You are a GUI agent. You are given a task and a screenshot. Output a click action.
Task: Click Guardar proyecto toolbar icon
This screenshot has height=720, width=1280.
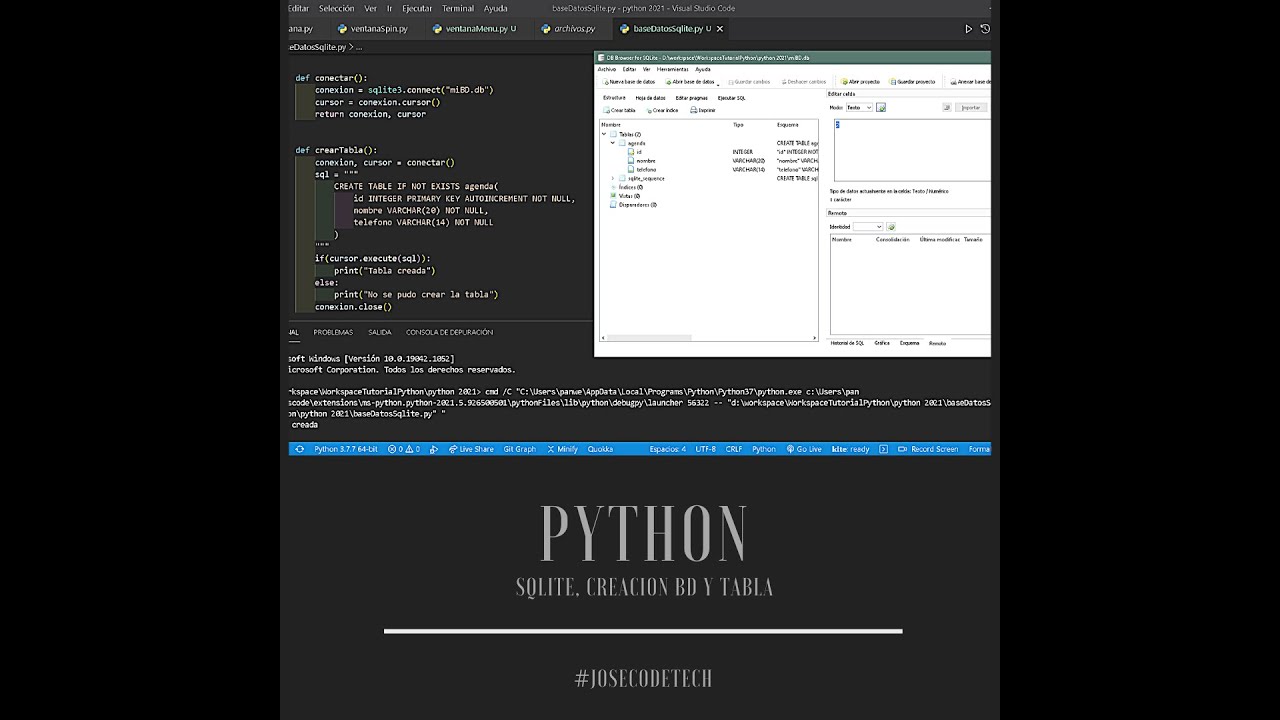(911, 82)
